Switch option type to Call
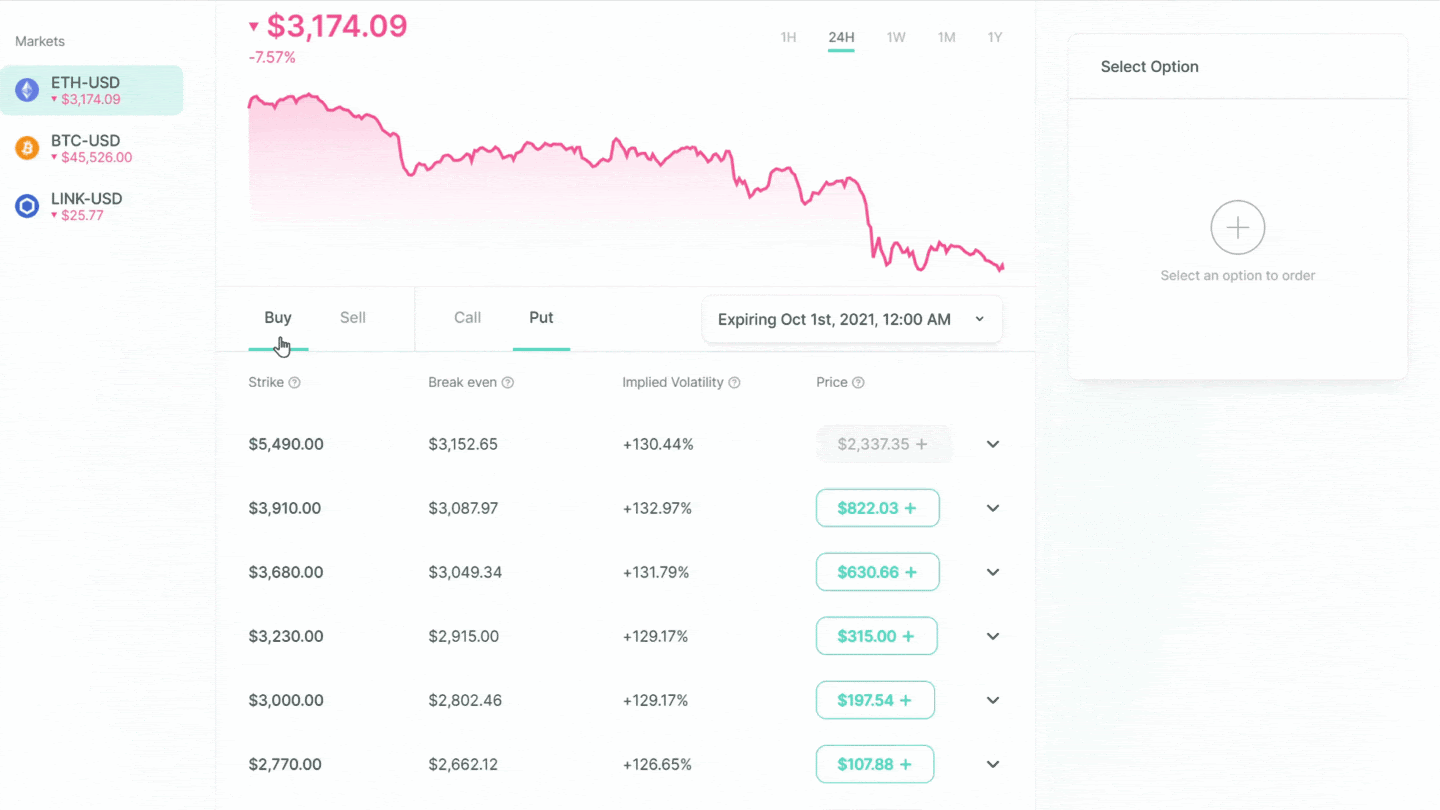This screenshot has width=1440, height=810. (467, 318)
